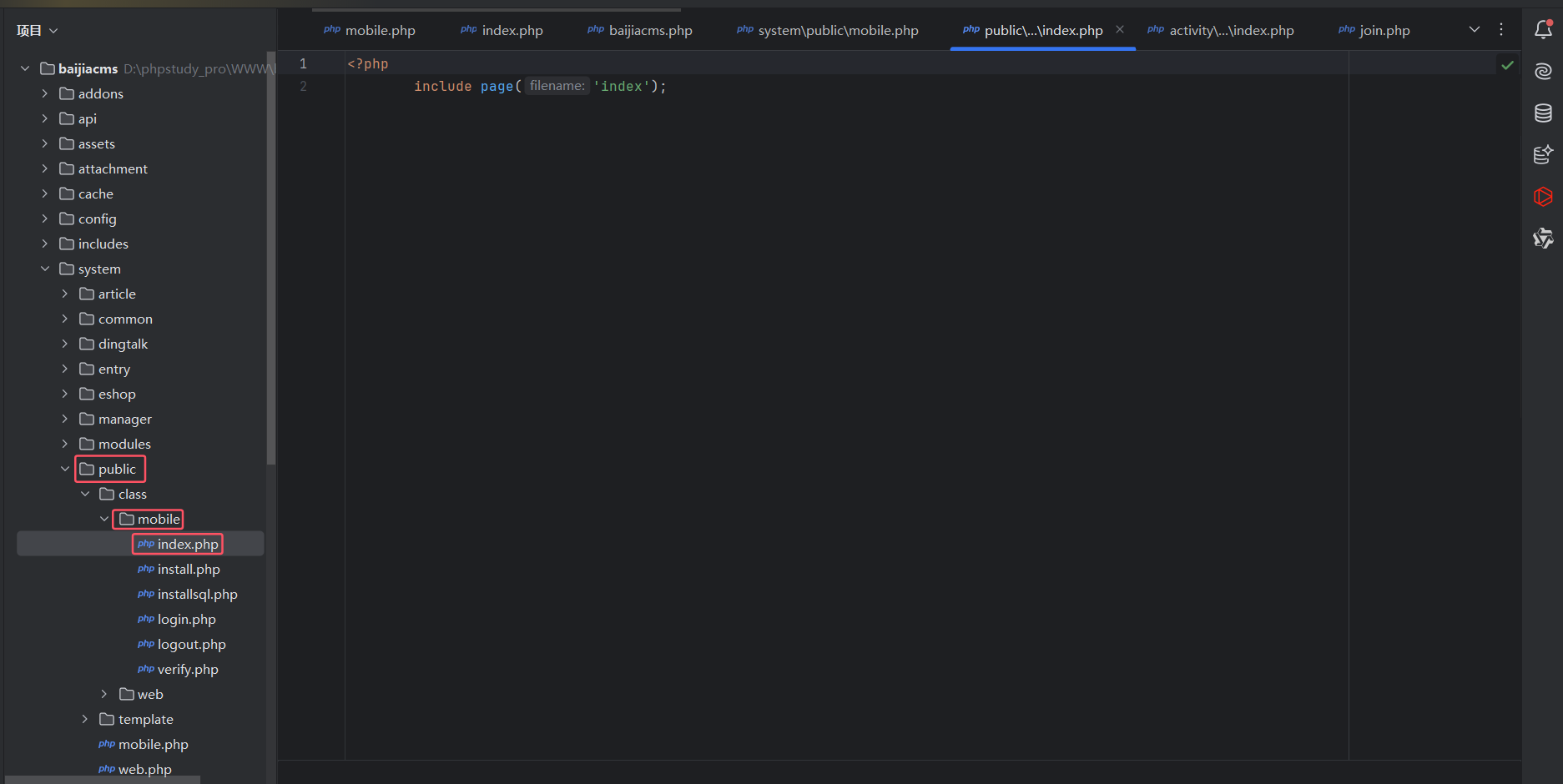
Task: Open the Notifications bell icon
Action: coord(1543,30)
